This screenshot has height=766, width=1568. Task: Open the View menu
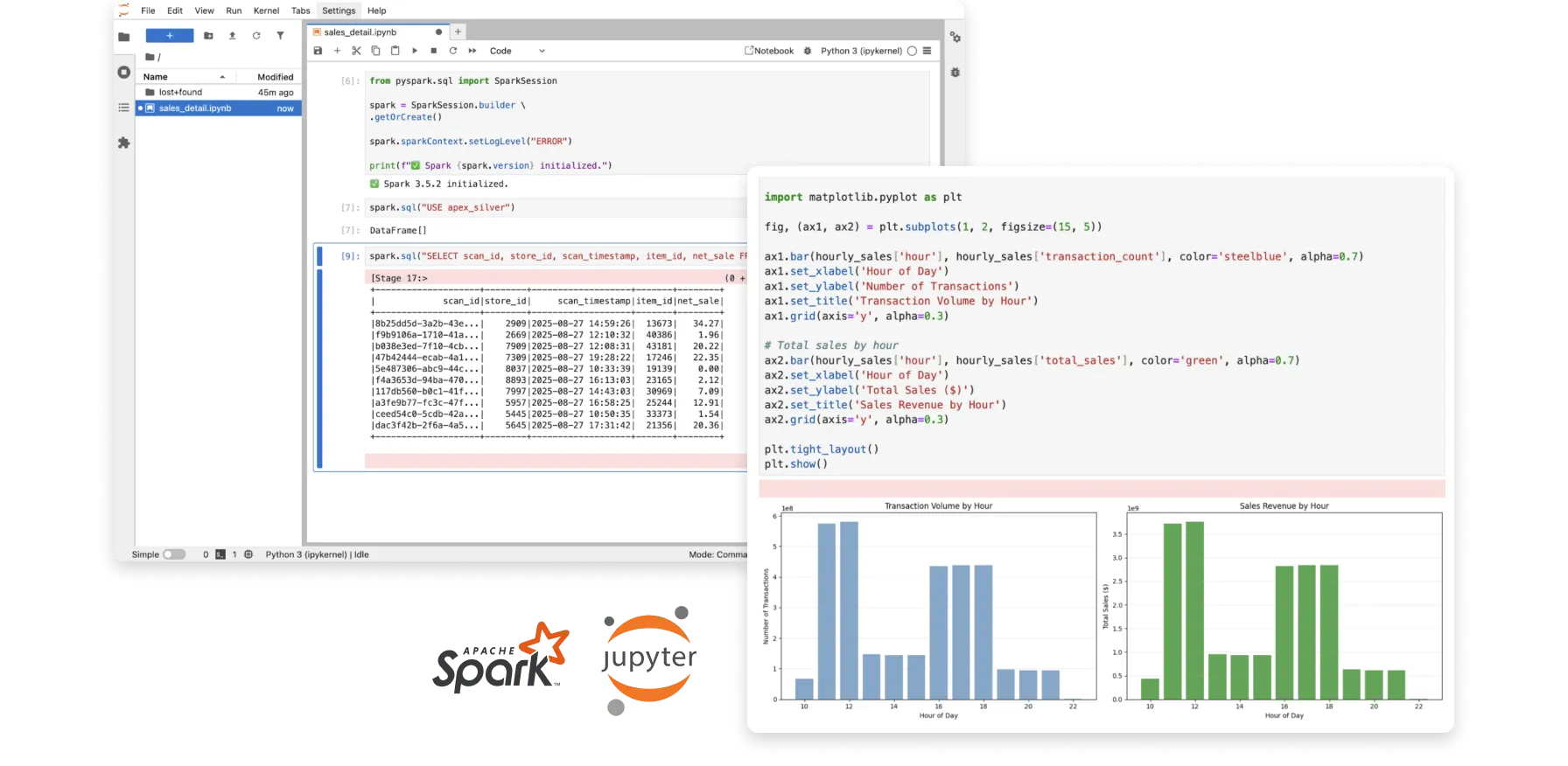204,10
